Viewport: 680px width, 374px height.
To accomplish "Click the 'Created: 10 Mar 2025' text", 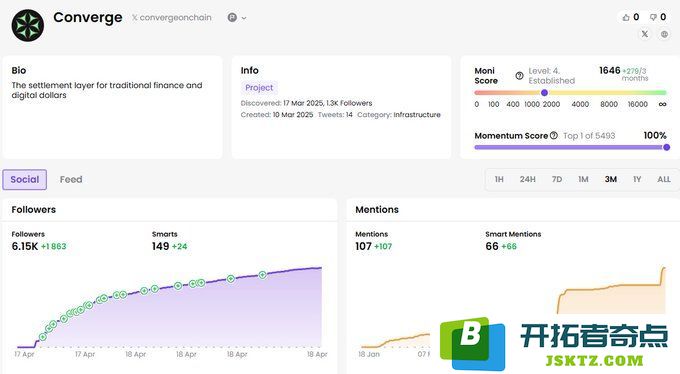I will click(277, 115).
